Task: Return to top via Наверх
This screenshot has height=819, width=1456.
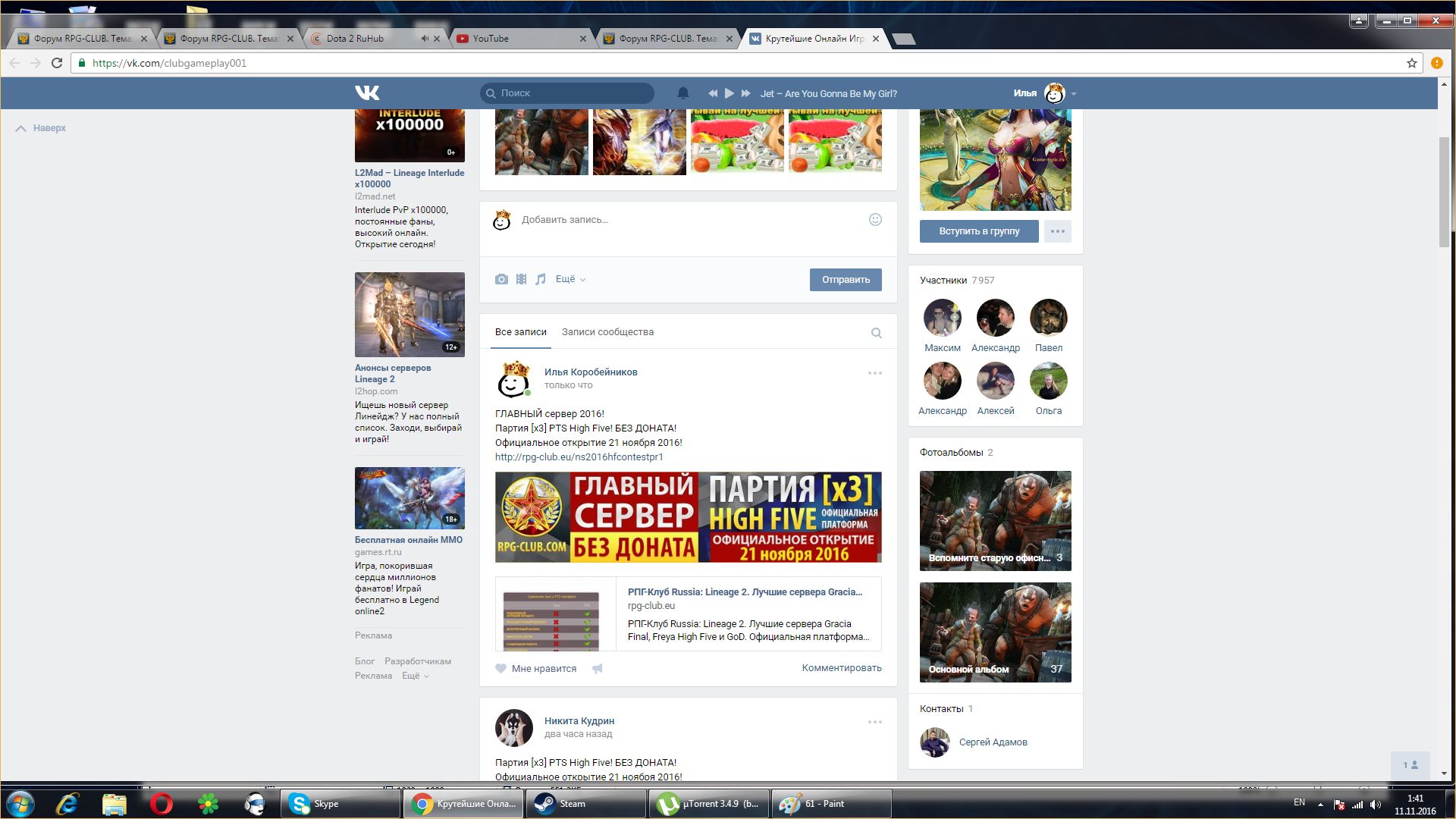Action: click(42, 128)
